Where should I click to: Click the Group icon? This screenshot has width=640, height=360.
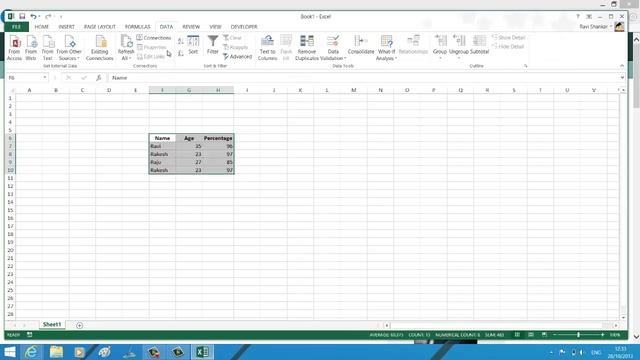click(x=440, y=45)
